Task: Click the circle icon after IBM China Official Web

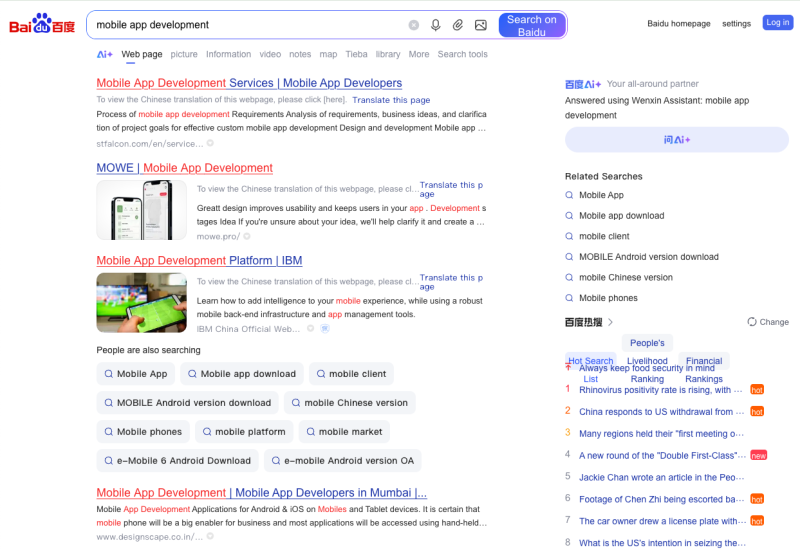Action: 310,329
